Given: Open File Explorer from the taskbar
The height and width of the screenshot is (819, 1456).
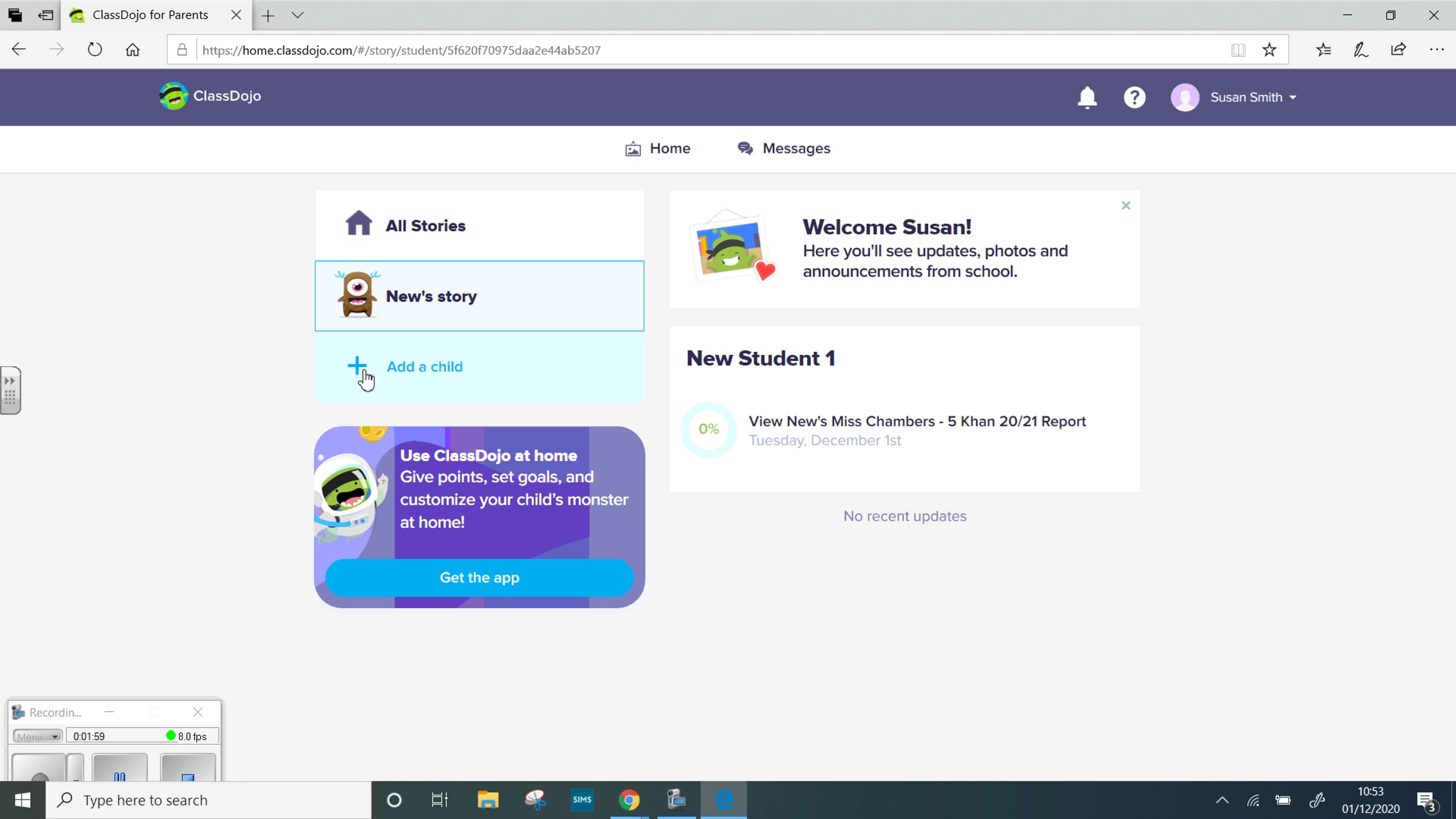Looking at the screenshot, I should click(488, 800).
